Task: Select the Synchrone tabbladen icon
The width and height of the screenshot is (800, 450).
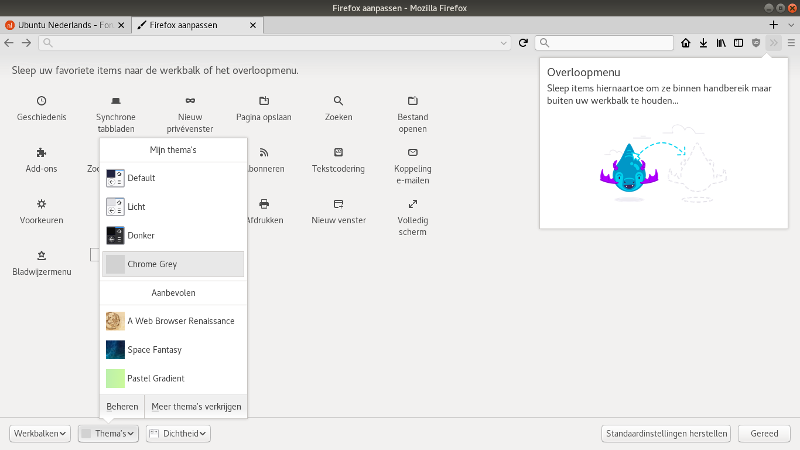Action: coord(116,101)
